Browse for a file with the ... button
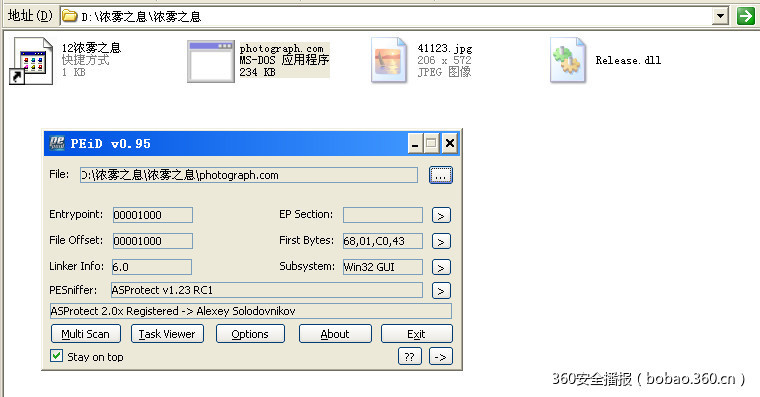Viewport: 760px width, 397px height. (441, 175)
